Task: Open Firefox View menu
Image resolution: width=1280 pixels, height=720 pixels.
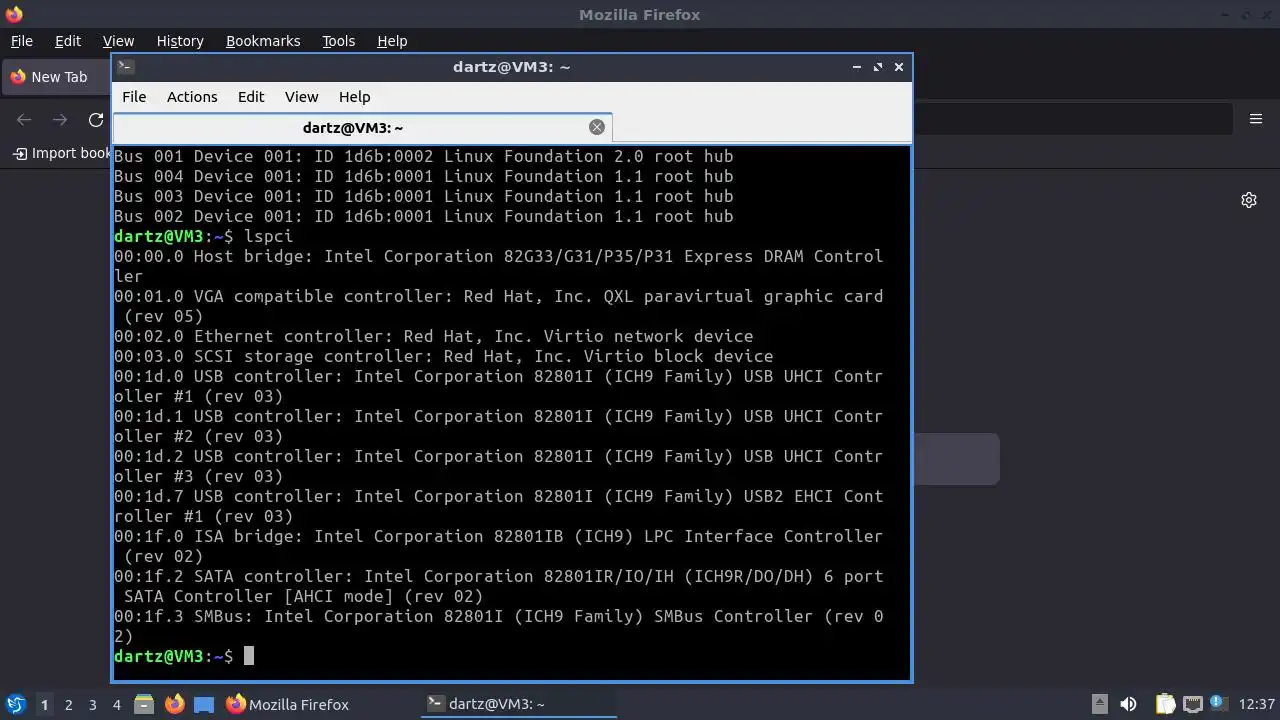Action: 118,41
